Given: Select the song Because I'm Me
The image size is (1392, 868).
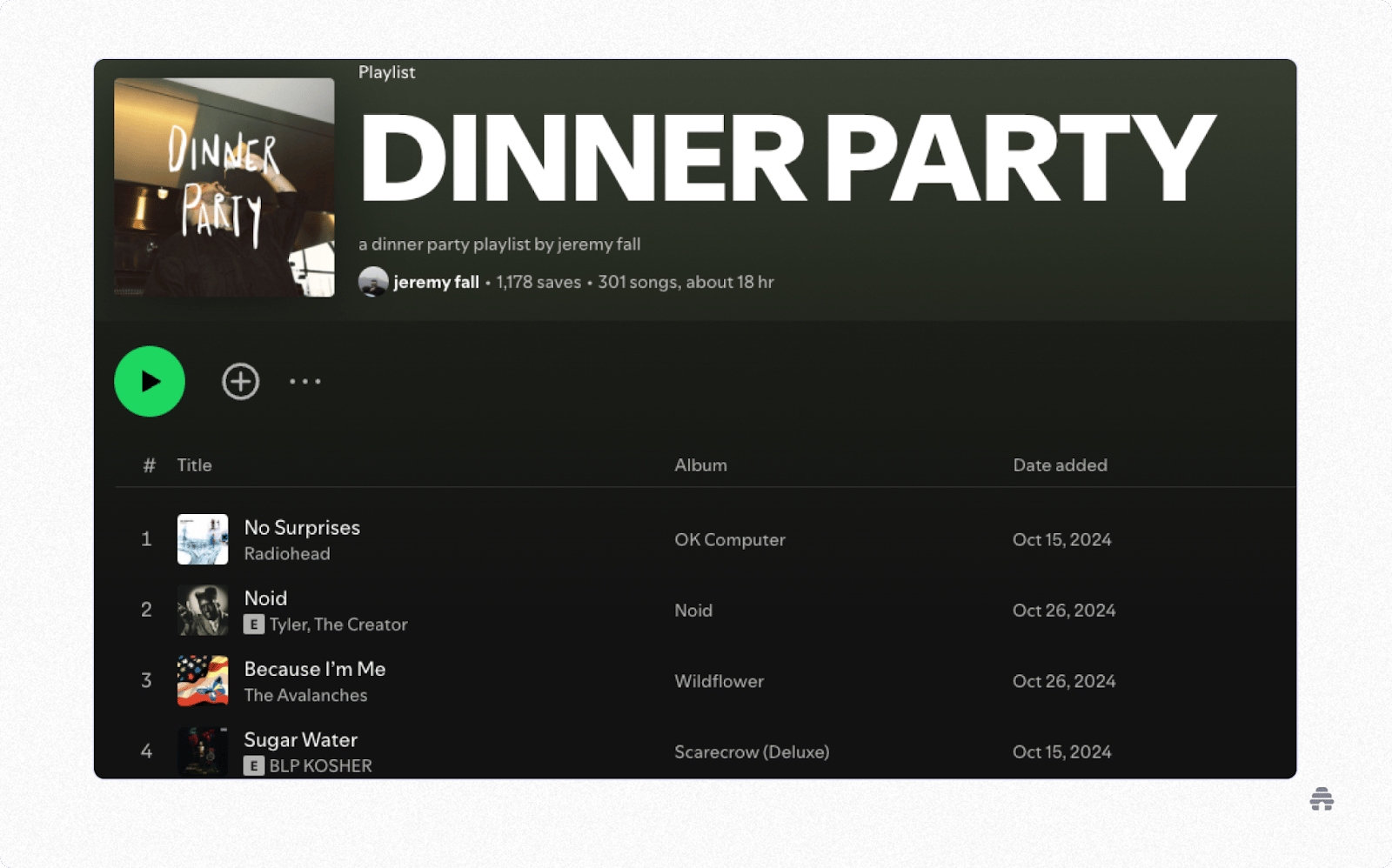Looking at the screenshot, I should pyautogui.click(x=315, y=669).
